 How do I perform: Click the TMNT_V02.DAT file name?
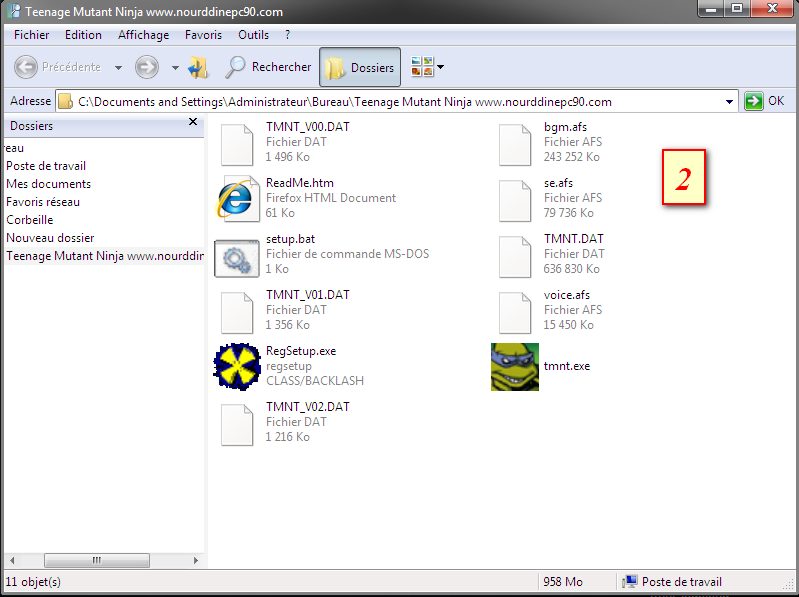[308, 407]
